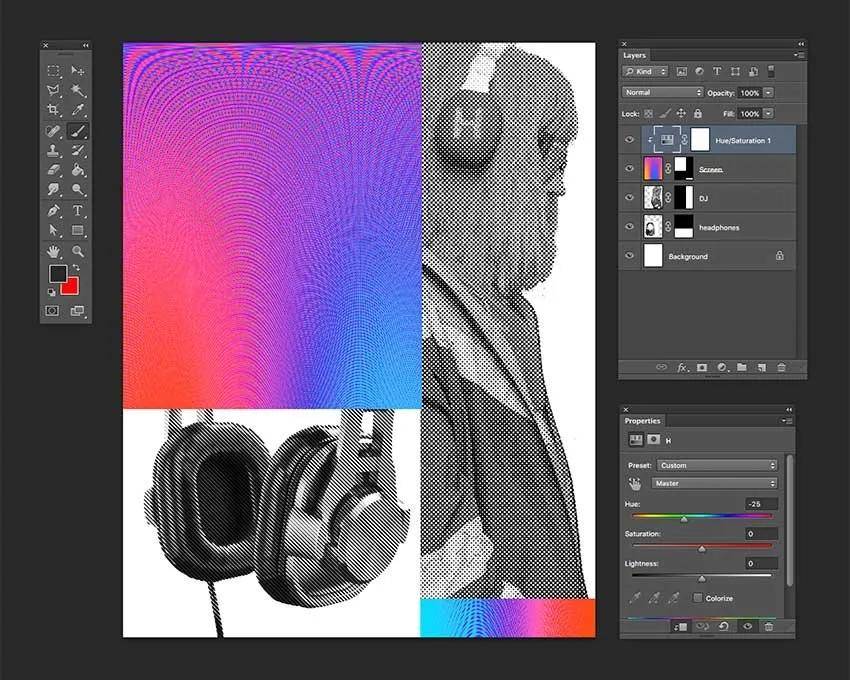
Task: Click the red background color swatch
Action: [70, 286]
